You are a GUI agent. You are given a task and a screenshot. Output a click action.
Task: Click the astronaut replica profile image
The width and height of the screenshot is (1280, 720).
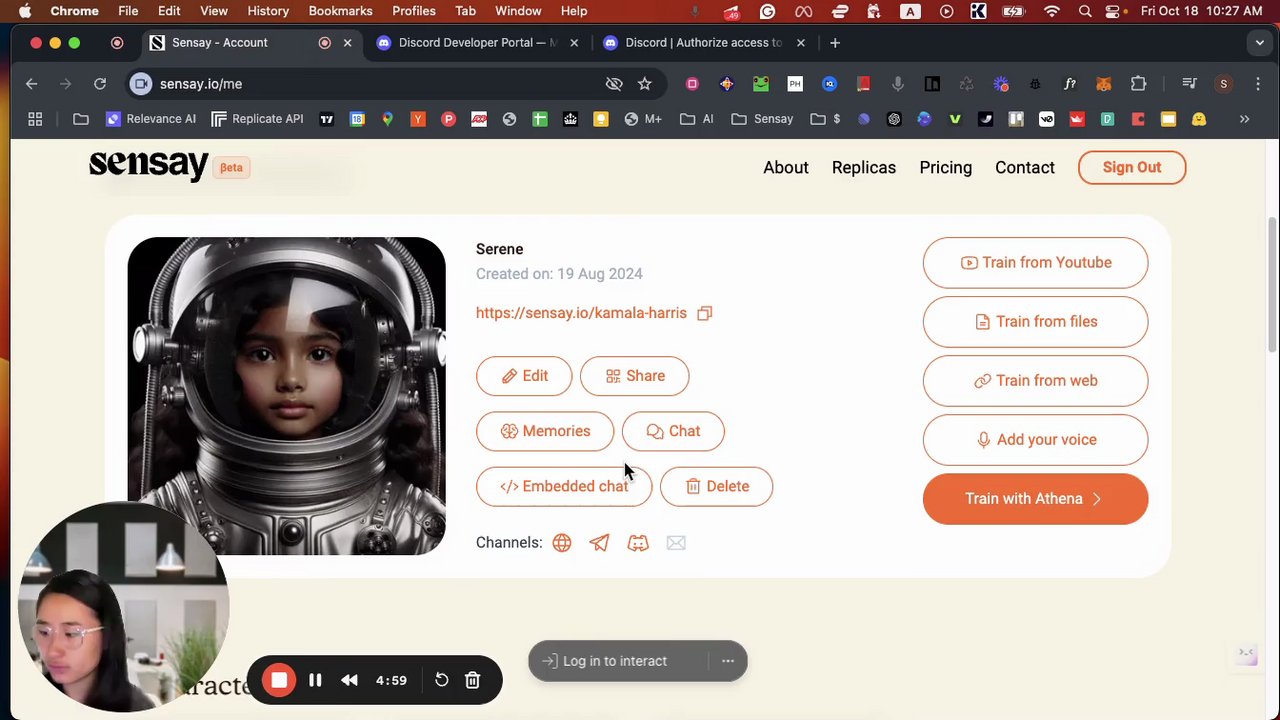(287, 396)
